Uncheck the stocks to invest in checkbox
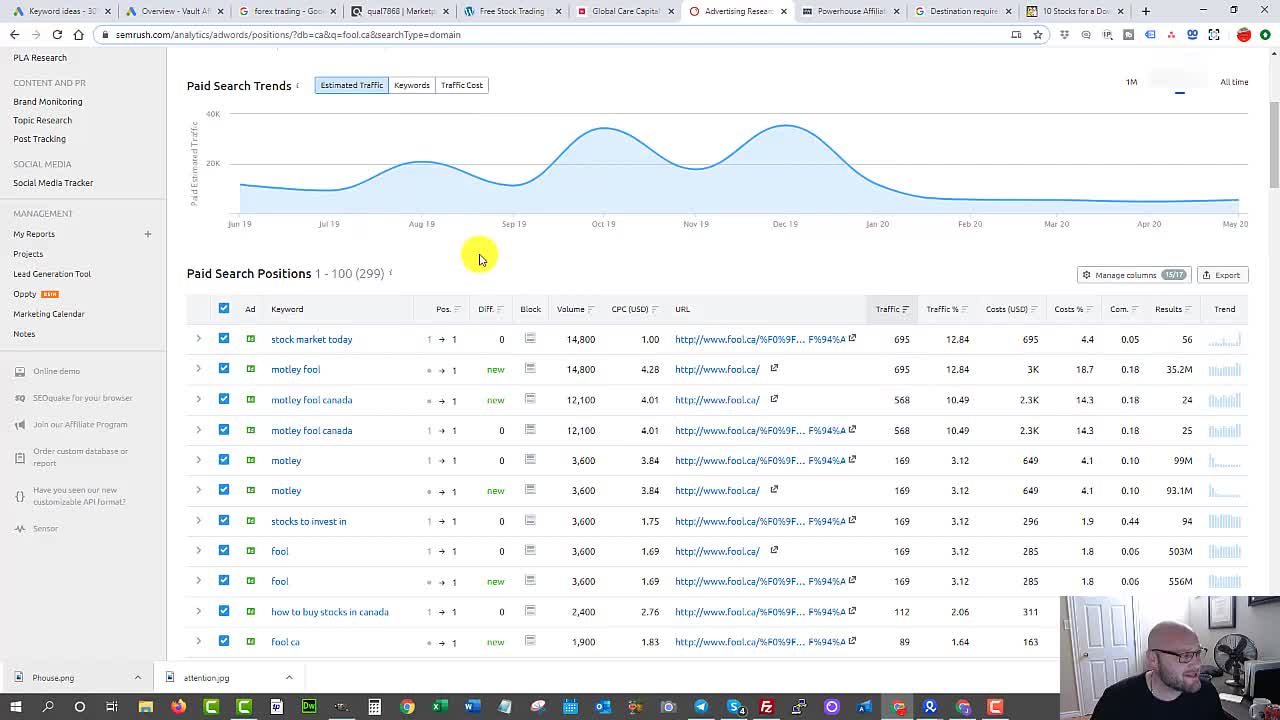The height and width of the screenshot is (720, 1280). [x=224, y=520]
